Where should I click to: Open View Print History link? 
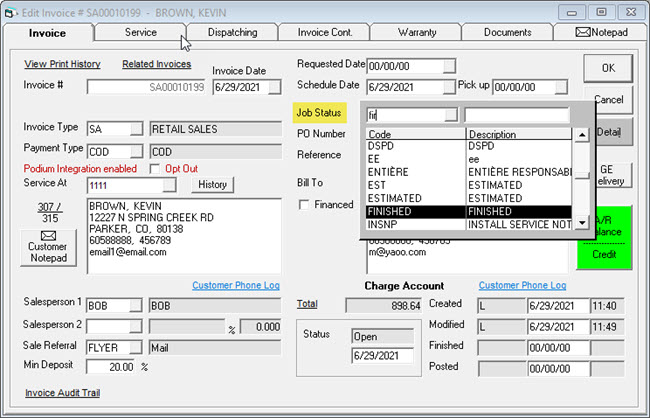click(x=62, y=64)
